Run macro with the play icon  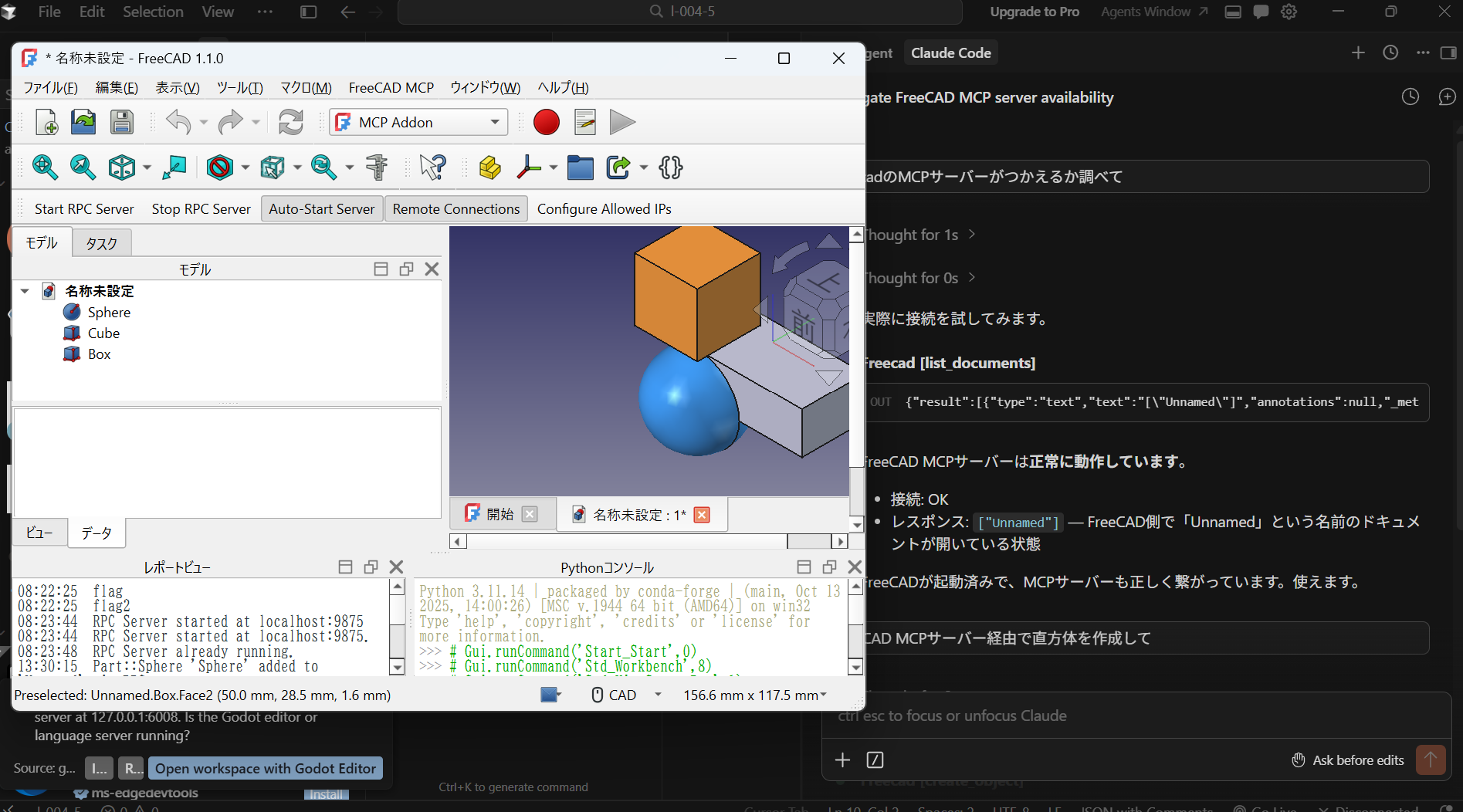click(x=621, y=122)
